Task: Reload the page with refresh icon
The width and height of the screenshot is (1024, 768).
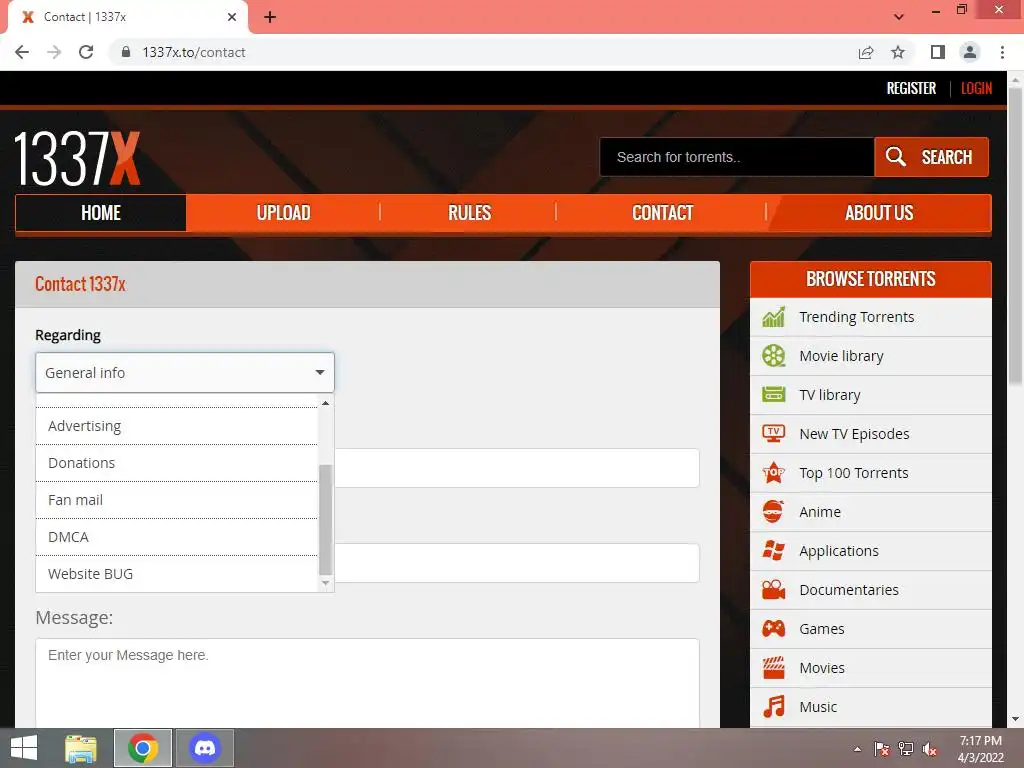Action: click(x=86, y=52)
